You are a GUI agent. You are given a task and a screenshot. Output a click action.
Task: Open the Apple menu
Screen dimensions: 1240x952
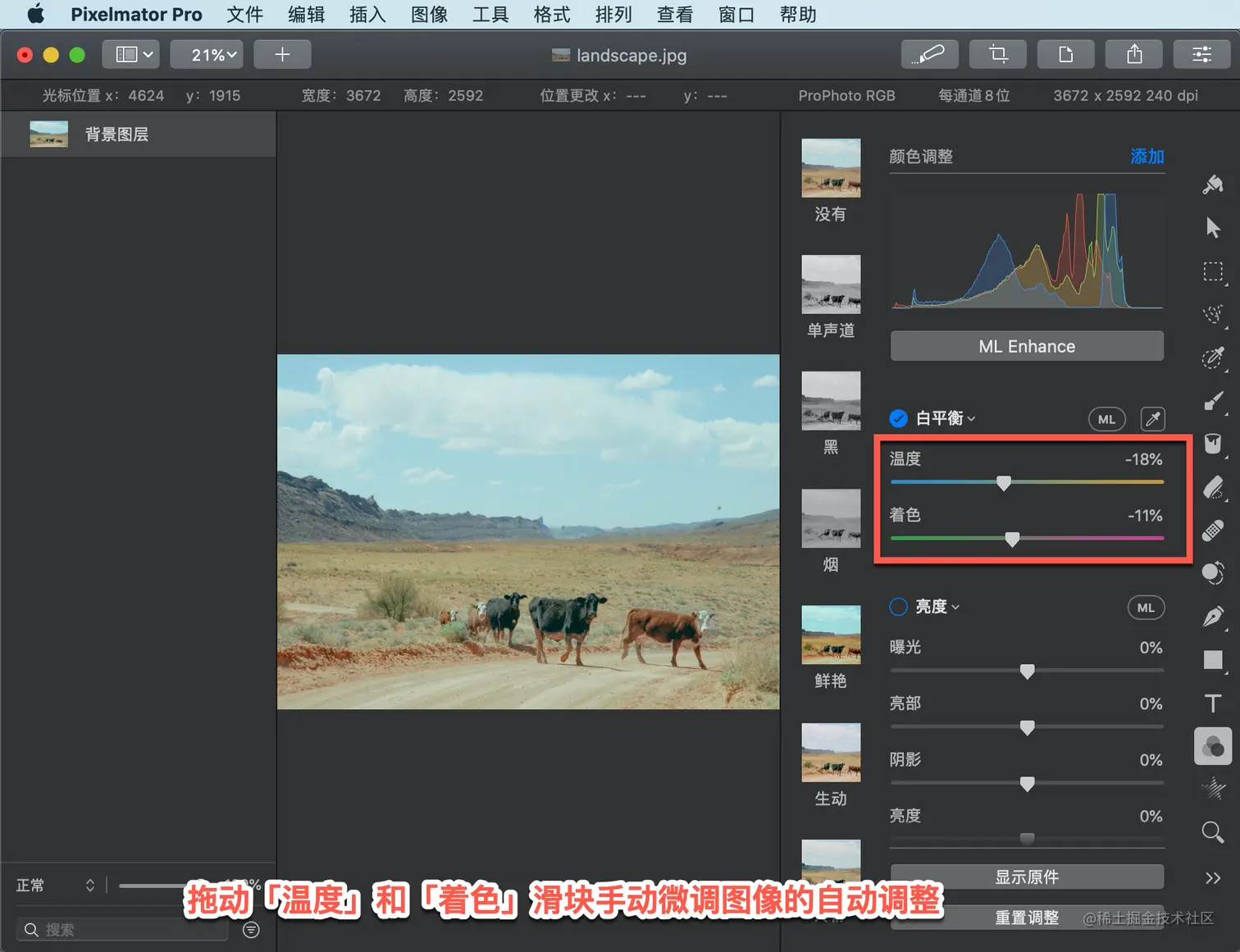(35, 14)
